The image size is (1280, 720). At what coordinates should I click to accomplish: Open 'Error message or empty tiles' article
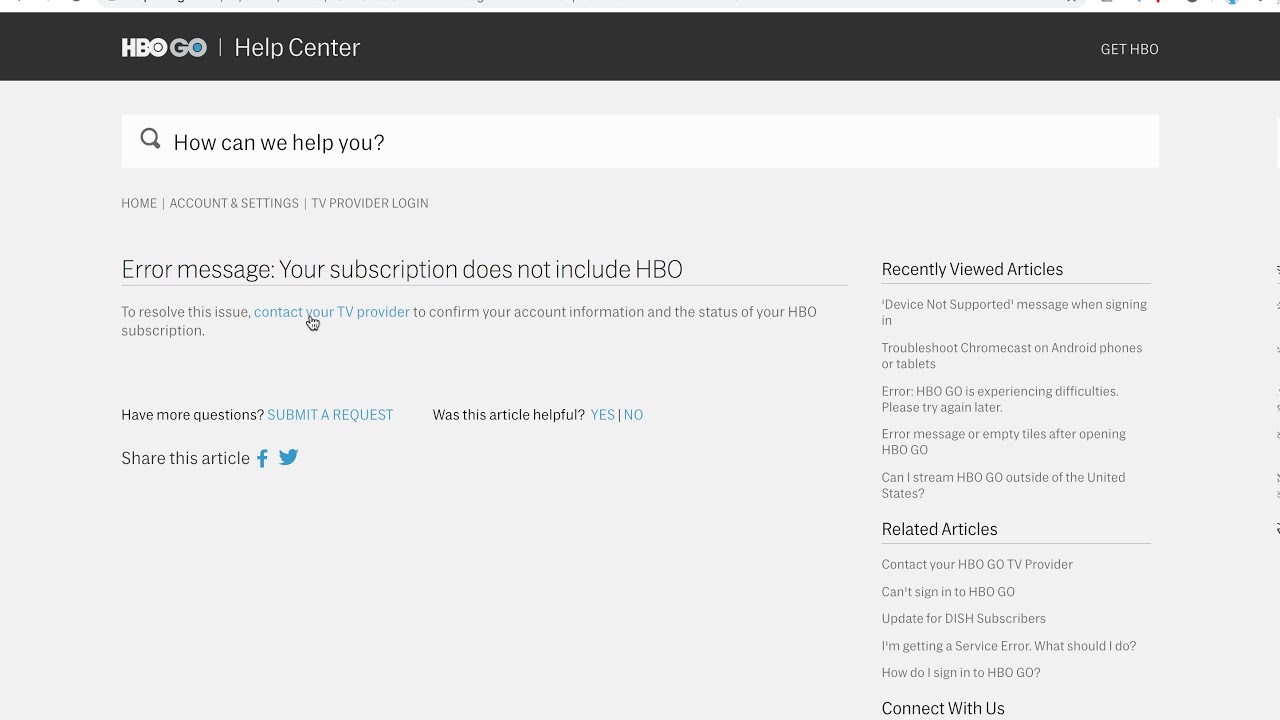(1003, 442)
